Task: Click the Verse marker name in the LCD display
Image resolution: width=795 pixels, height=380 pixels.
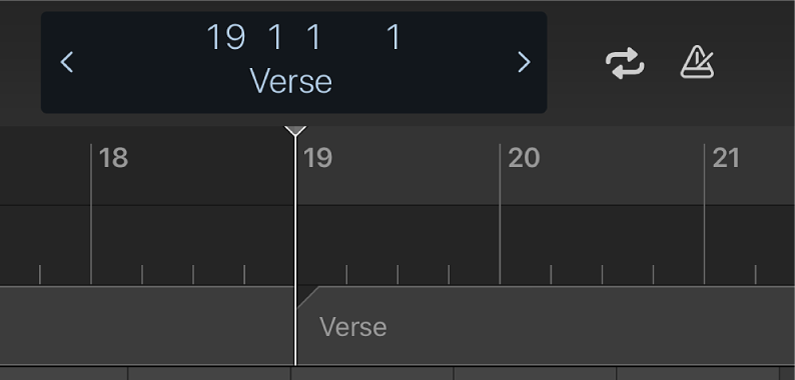Action: (291, 81)
